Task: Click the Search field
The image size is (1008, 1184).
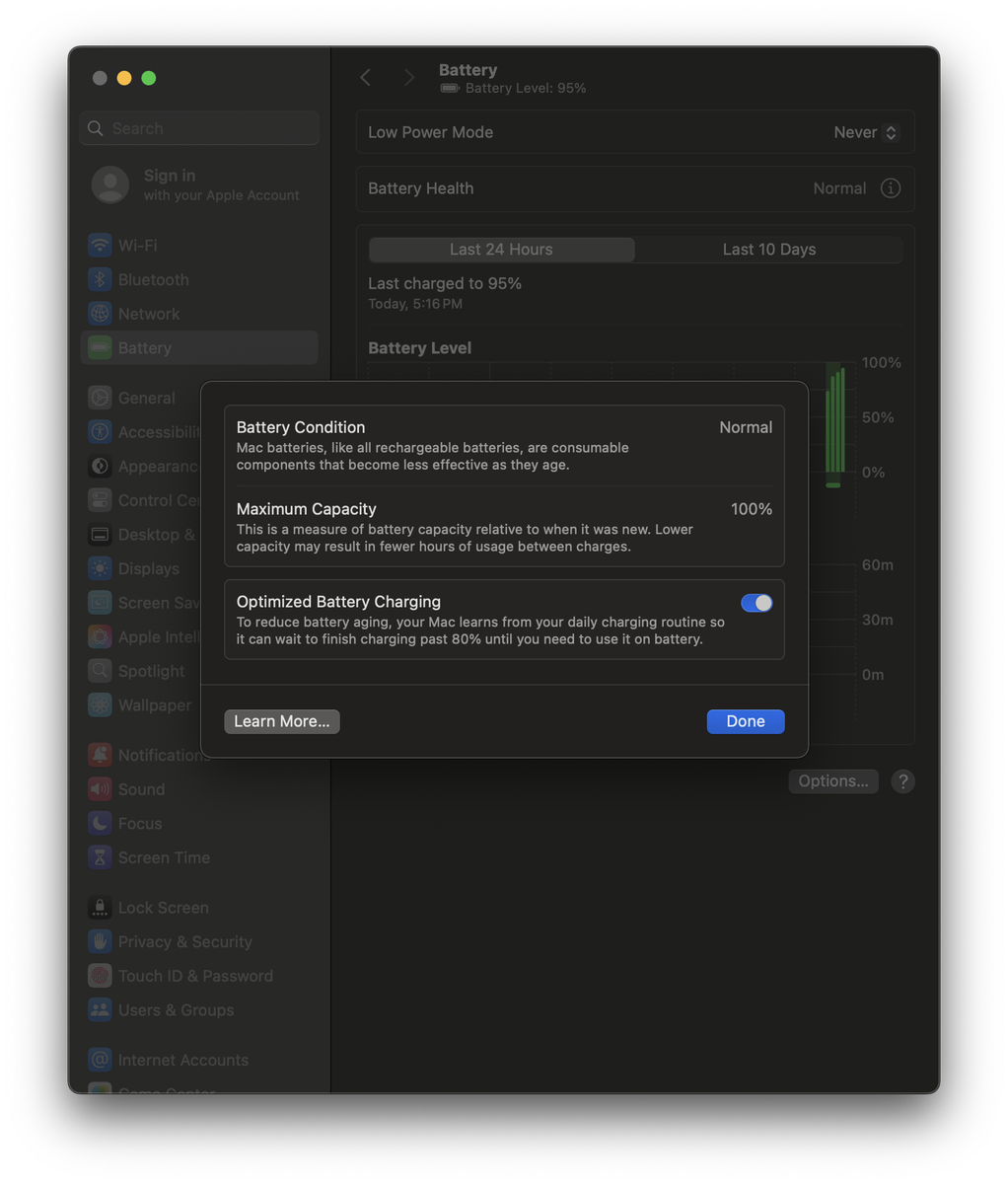Action: click(x=199, y=128)
